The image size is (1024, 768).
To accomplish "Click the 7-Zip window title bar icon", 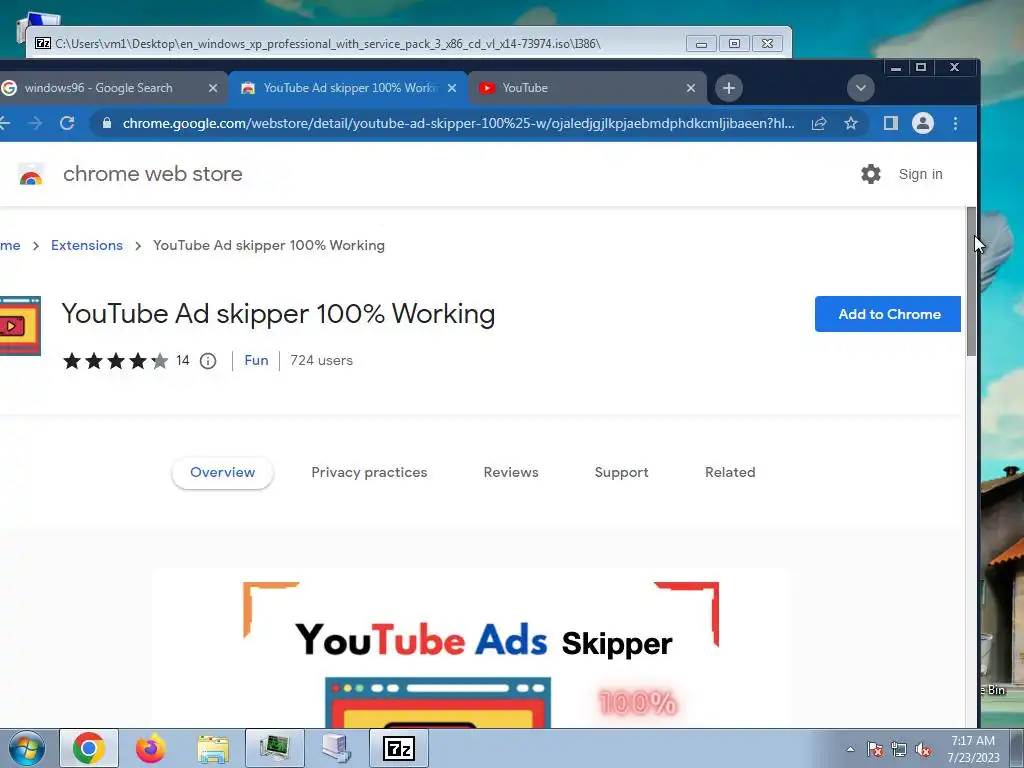I will coord(43,43).
